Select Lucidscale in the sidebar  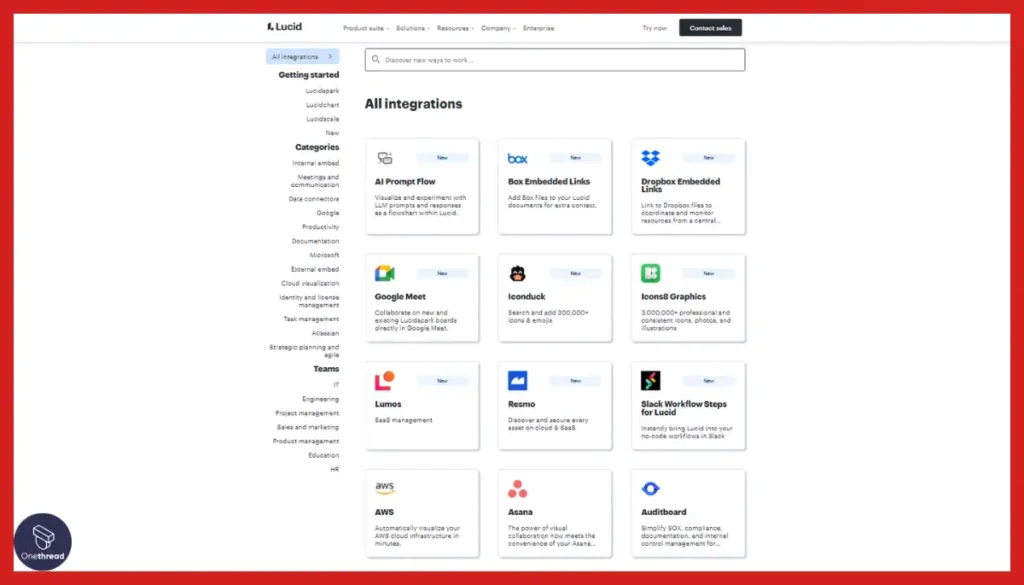[x=323, y=119]
